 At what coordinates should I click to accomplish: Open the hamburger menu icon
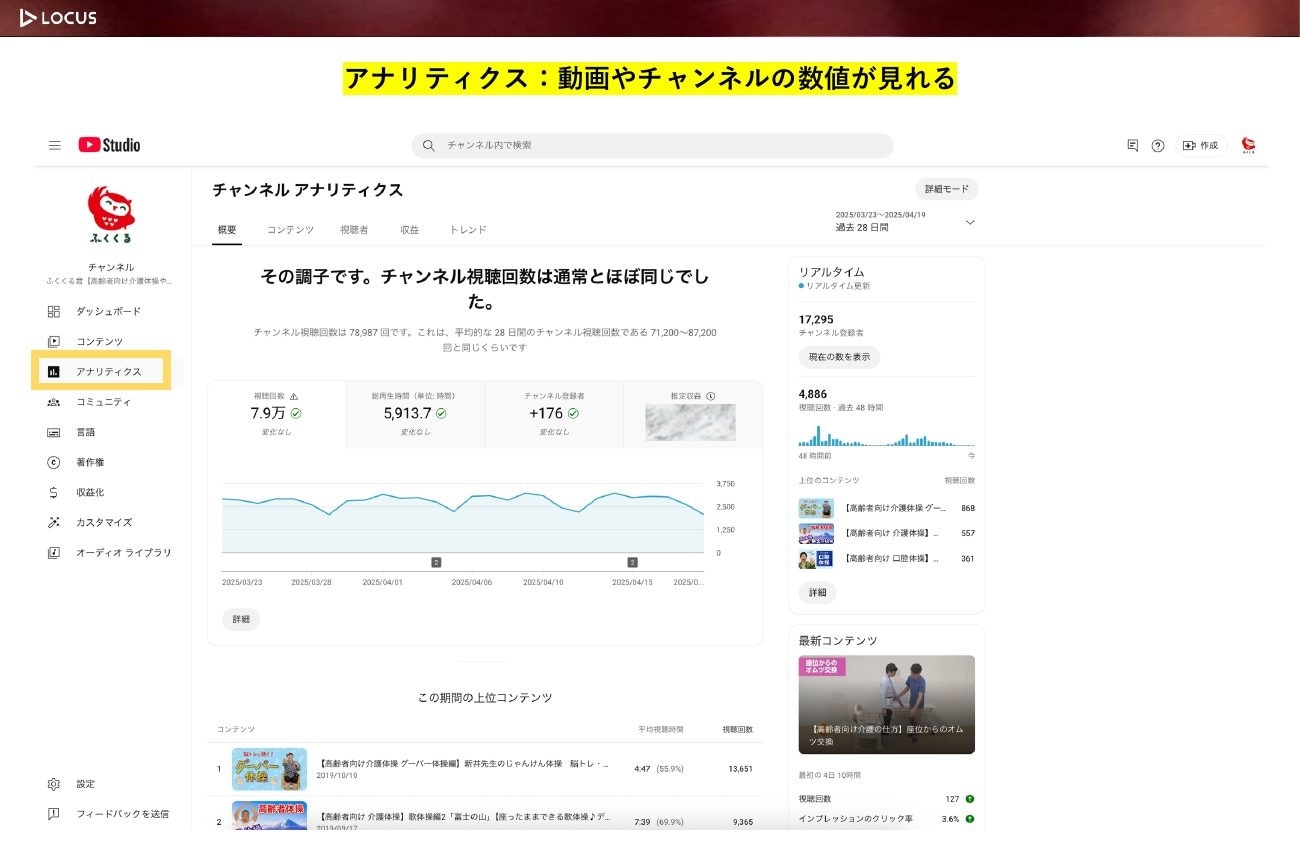click(x=55, y=145)
